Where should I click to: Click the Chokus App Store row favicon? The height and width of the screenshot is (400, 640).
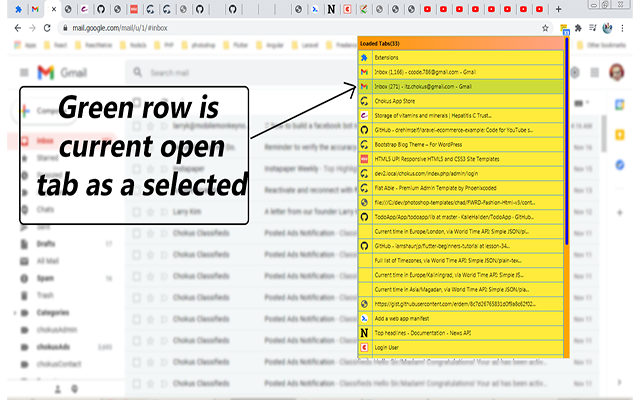(x=364, y=101)
